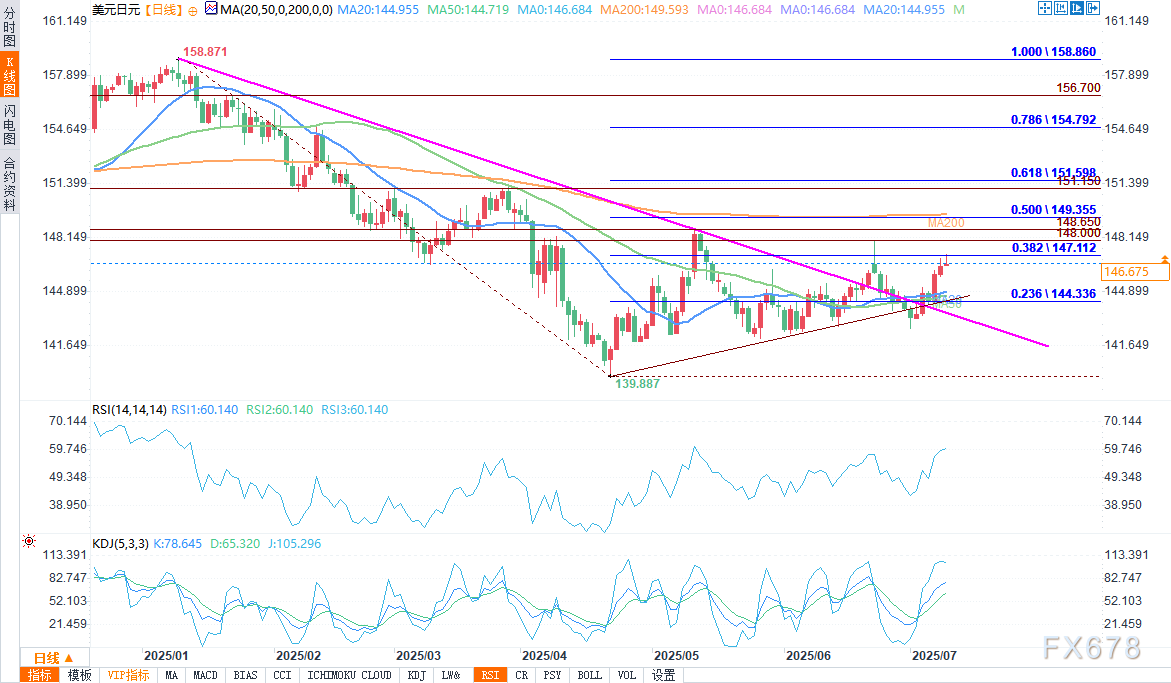Enable the BOLL indicator
Viewport: 1171px width, 683px height.
(590, 675)
